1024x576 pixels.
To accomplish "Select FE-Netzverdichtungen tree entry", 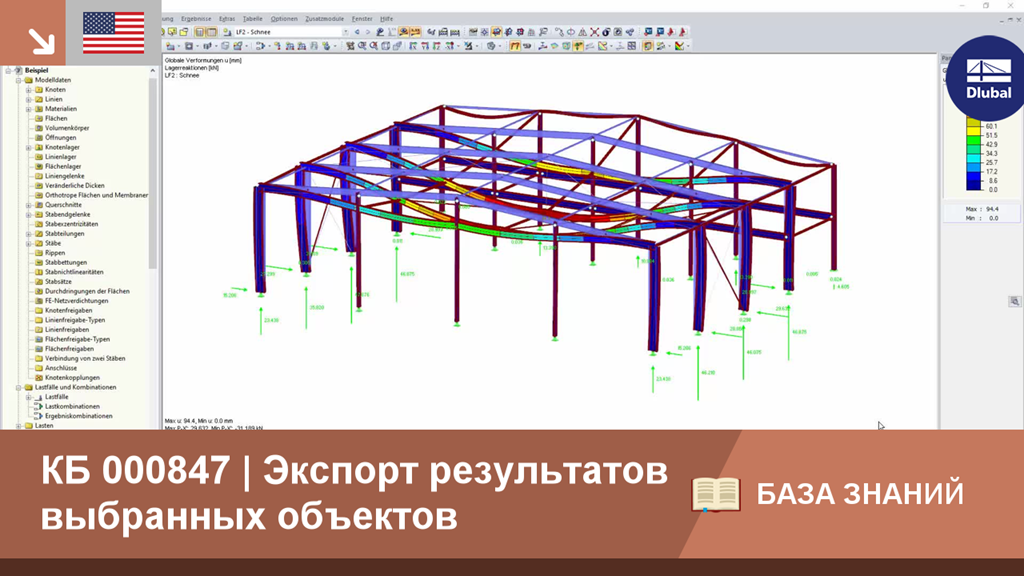I will pyautogui.click(x=76, y=301).
